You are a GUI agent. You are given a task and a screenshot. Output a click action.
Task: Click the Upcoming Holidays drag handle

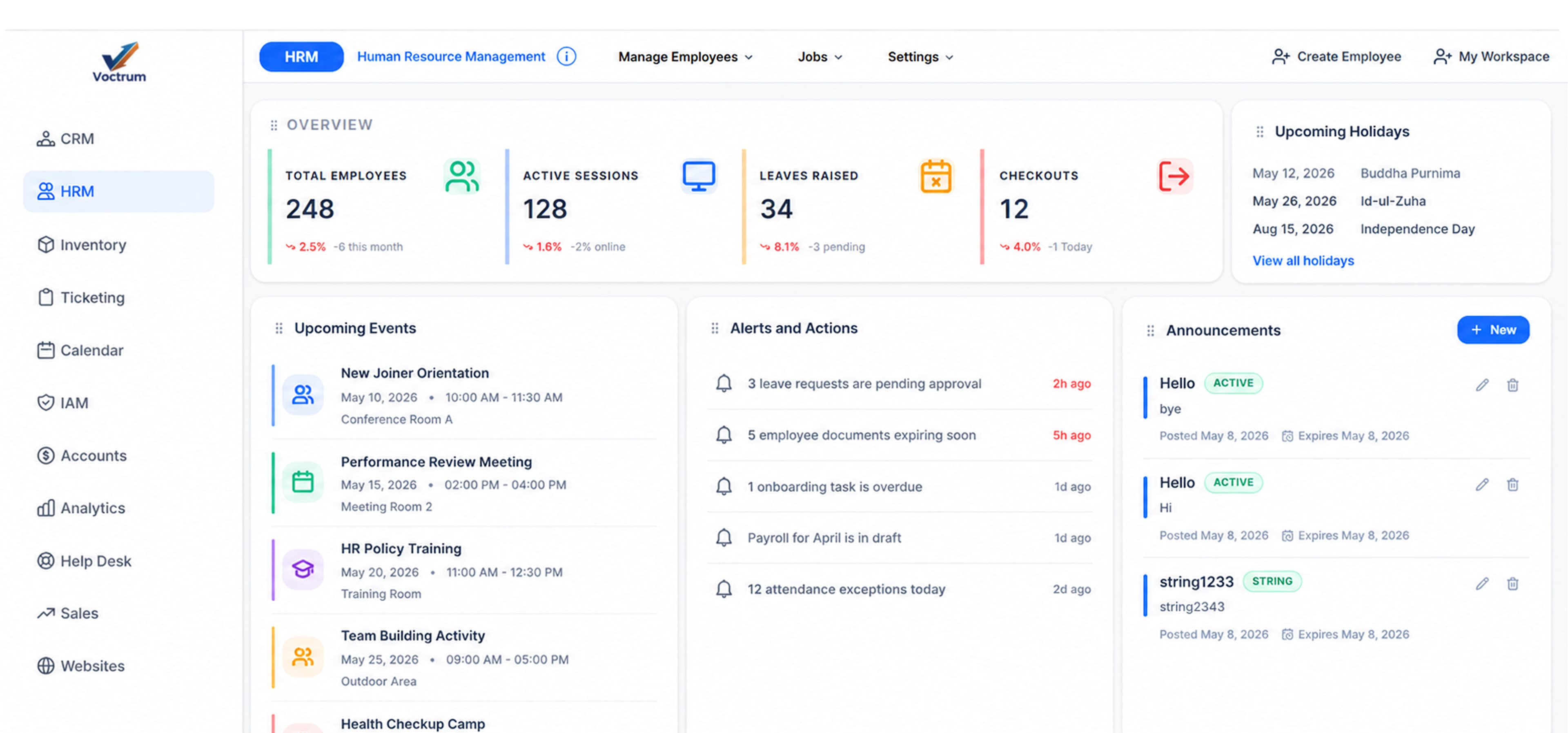(x=1260, y=131)
